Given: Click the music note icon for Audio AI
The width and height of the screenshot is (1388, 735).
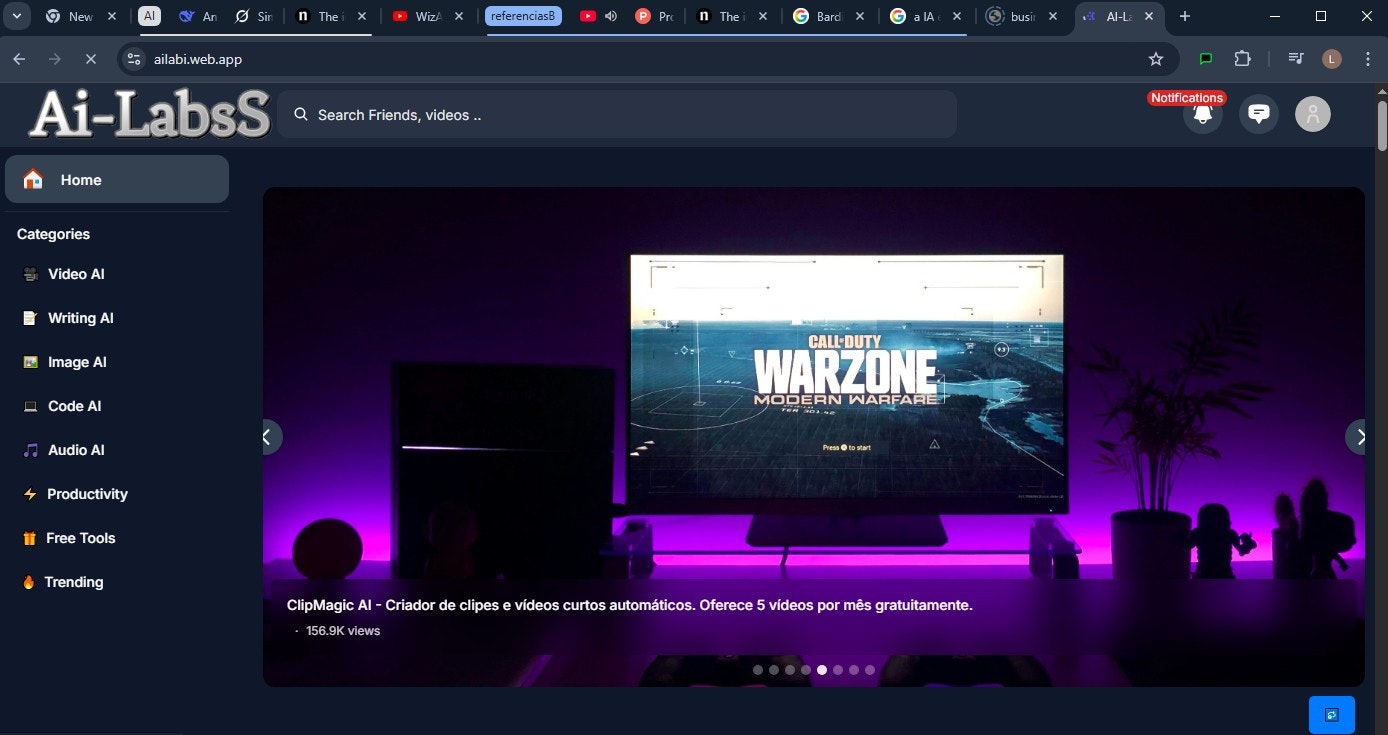Looking at the screenshot, I should click(30, 450).
